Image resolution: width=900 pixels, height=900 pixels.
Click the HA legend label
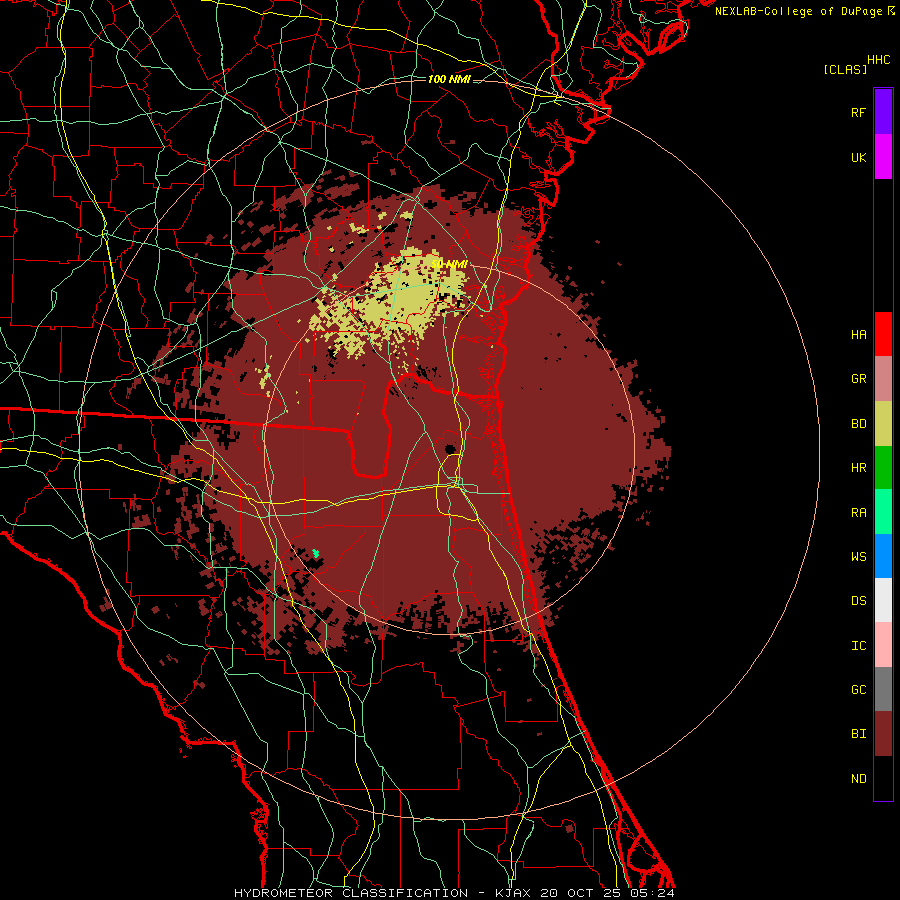pos(858,334)
